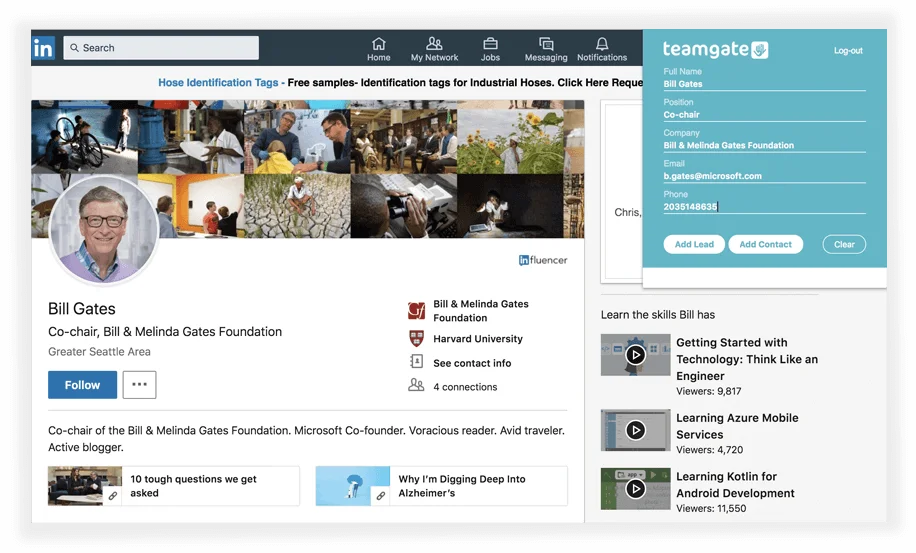The height and width of the screenshot is (553, 916).
Task: Edit the Full Name field in Teamgate
Action: [x=764, y=84]
